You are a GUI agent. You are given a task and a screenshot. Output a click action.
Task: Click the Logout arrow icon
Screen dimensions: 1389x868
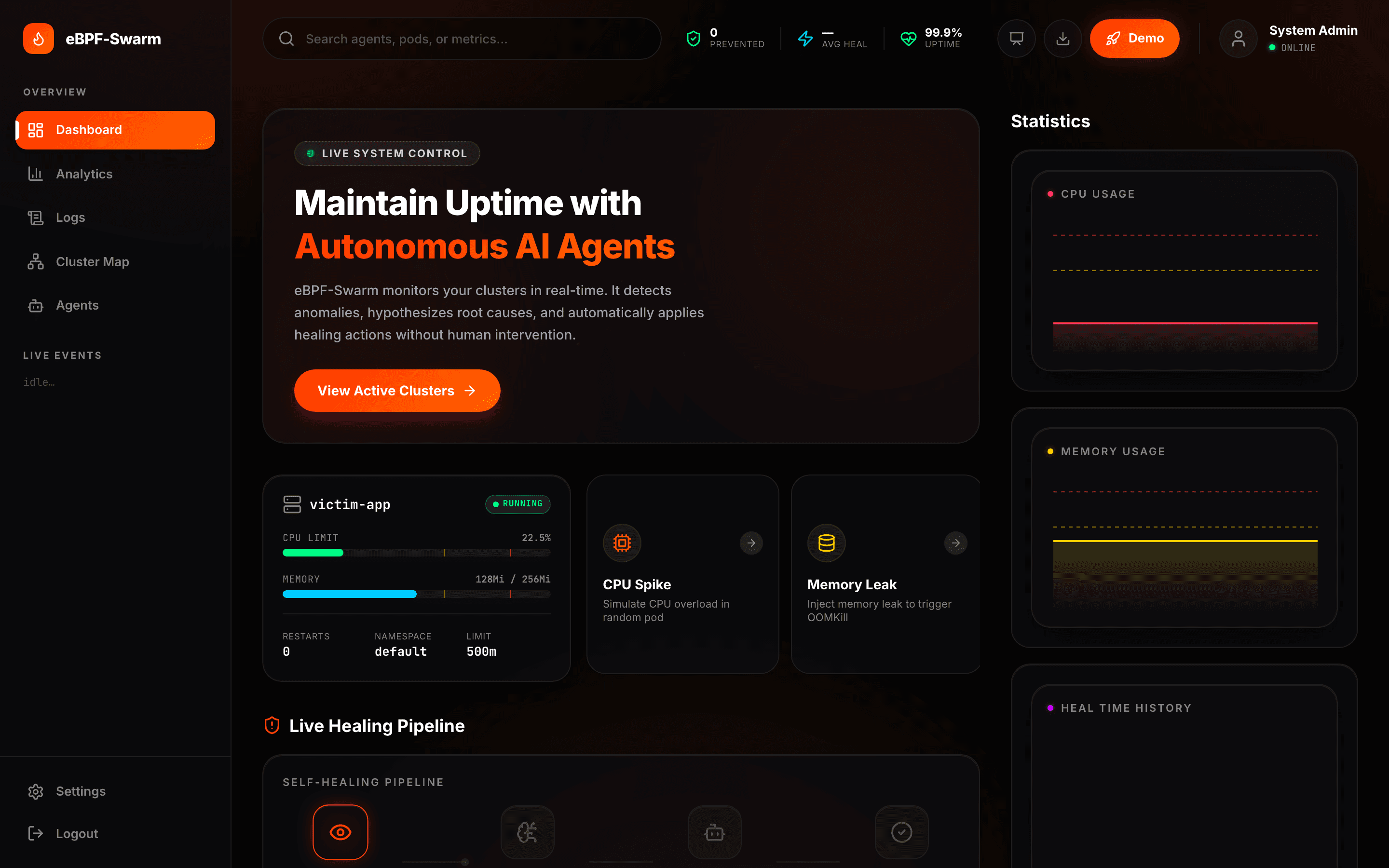point(36,834)
